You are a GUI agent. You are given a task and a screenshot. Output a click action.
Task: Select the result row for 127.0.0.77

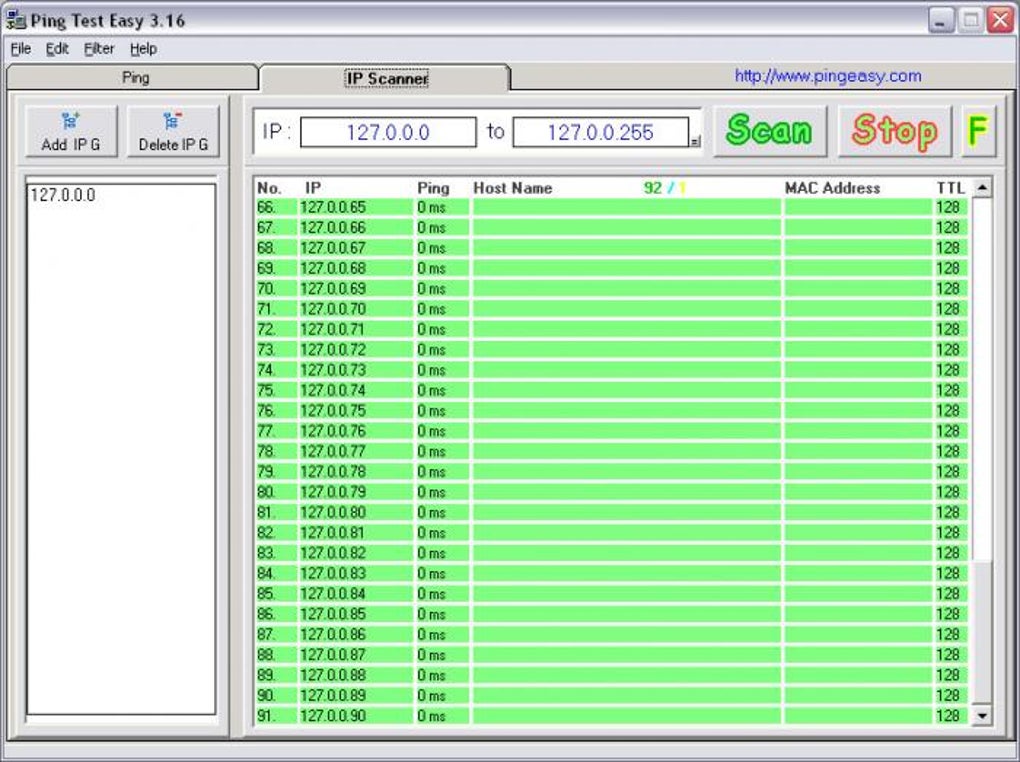tap(611, 451)
